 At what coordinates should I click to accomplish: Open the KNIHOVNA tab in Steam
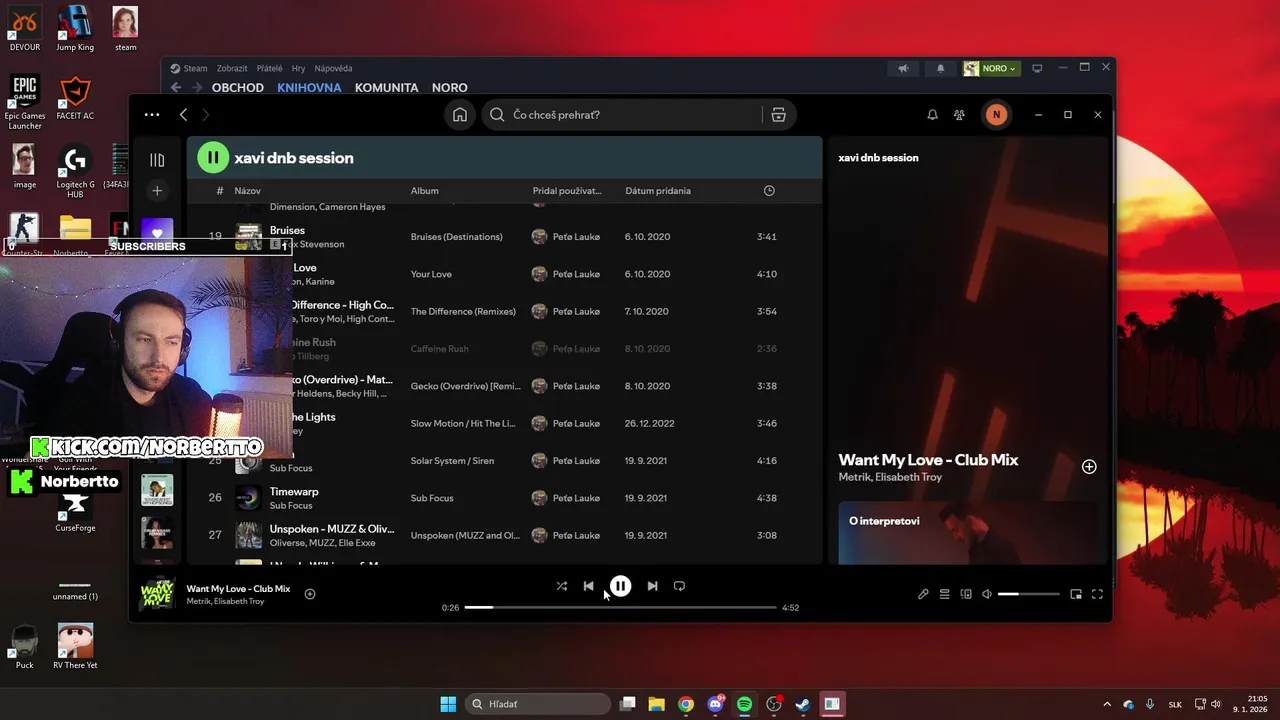(x=309, y=88)
